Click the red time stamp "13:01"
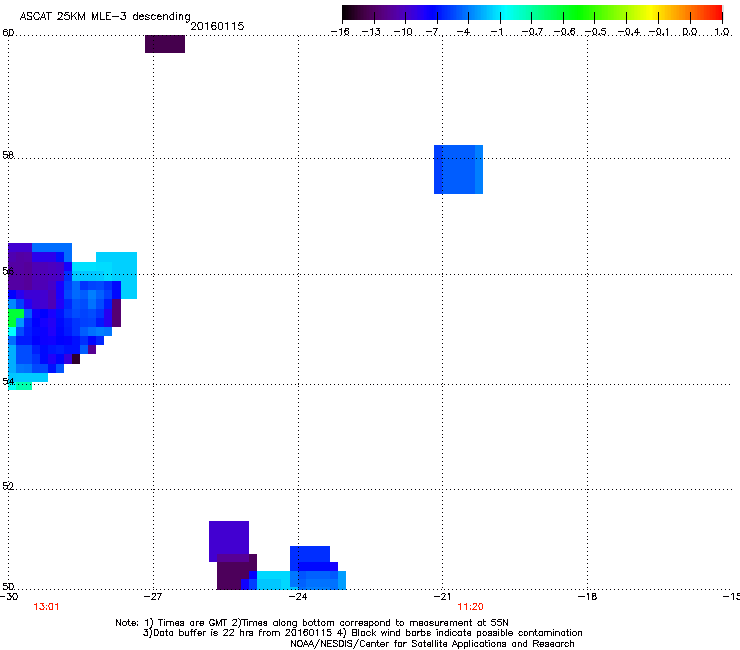 pos(46,607)
